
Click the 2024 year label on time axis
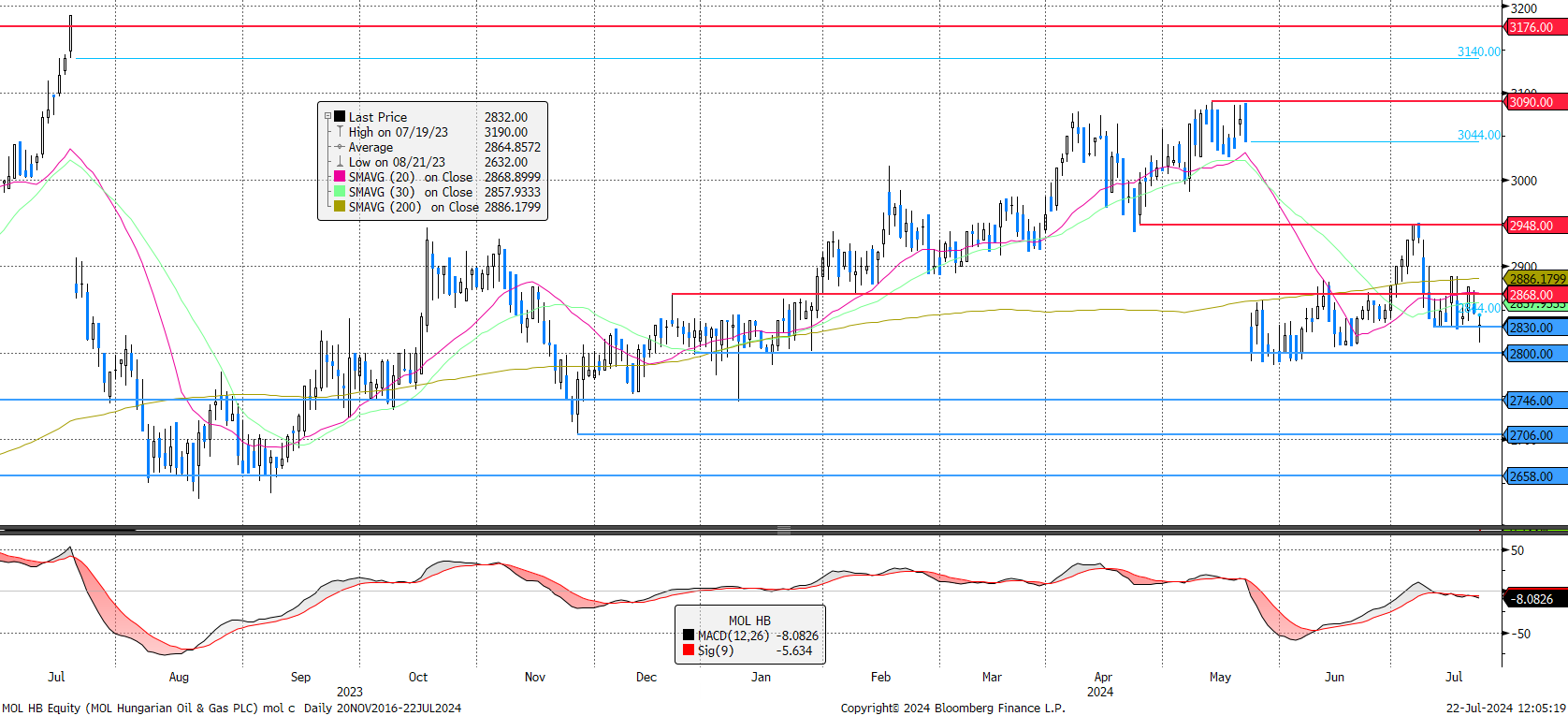pyautogui.click(x=1100, y=692)
